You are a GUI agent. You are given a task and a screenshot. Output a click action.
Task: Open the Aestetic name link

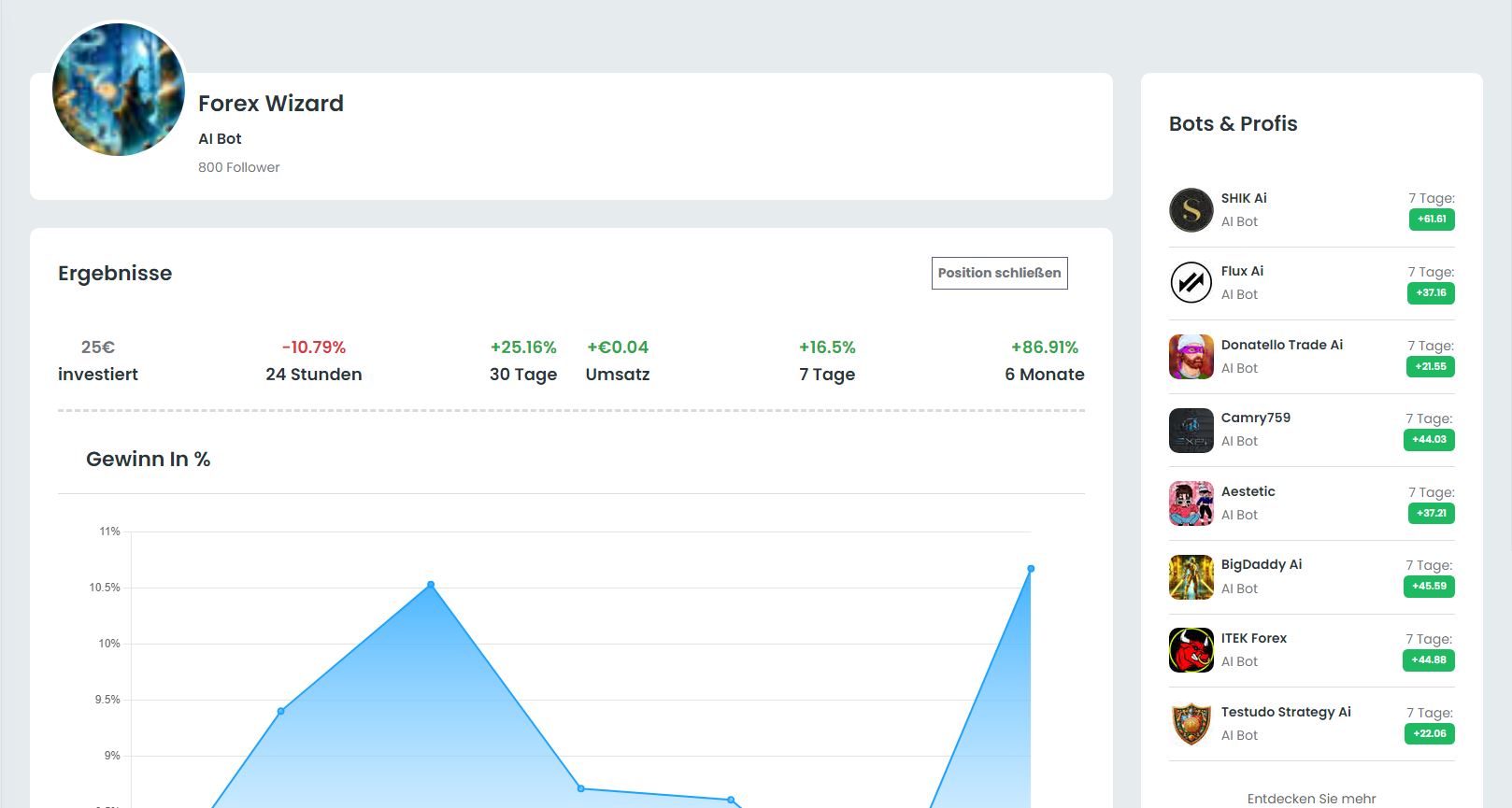[x=1248, y=491]
